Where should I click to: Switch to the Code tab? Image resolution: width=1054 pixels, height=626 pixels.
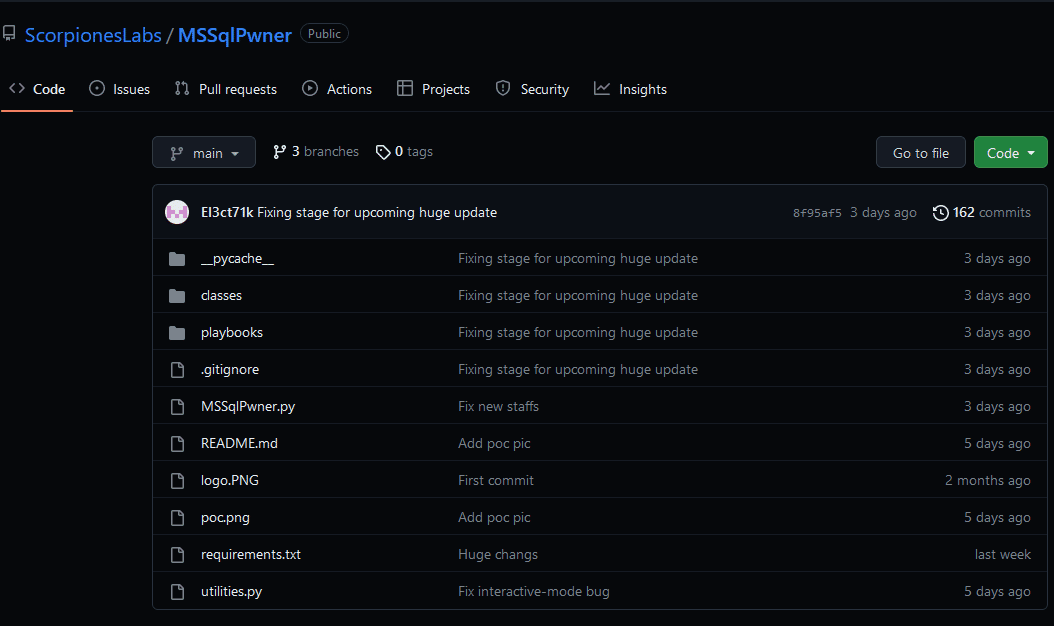tap(37, 89)
